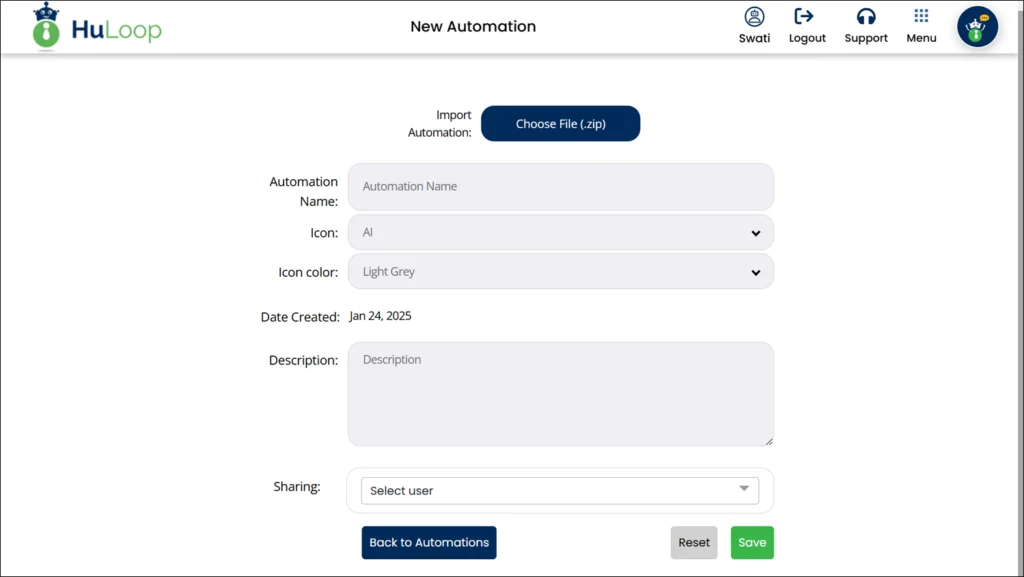Click the Logout icon
1024x577 pixels.
806,18
